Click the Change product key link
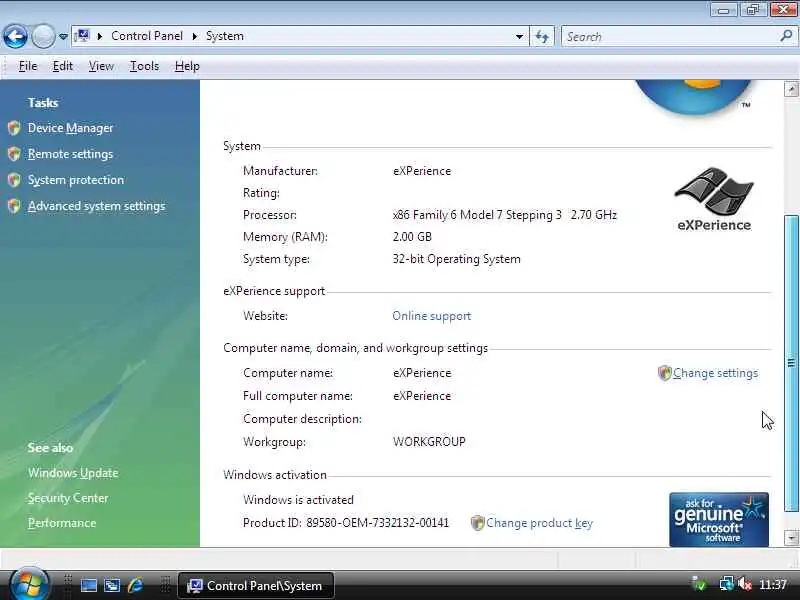The width and height of the screenshot is (800, 600). click(539, 523)
